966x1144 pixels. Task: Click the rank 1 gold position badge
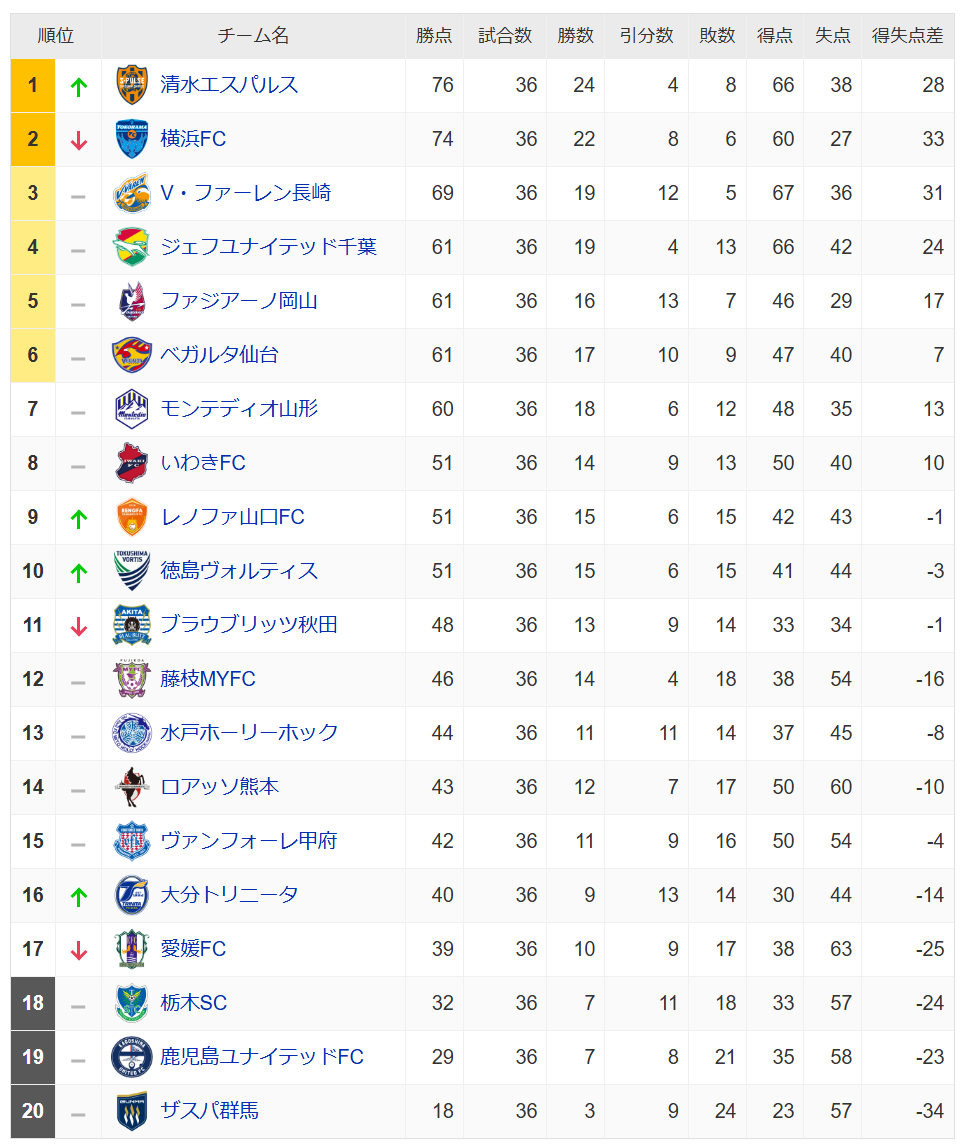pyautogui.click(x=33, y=85)
